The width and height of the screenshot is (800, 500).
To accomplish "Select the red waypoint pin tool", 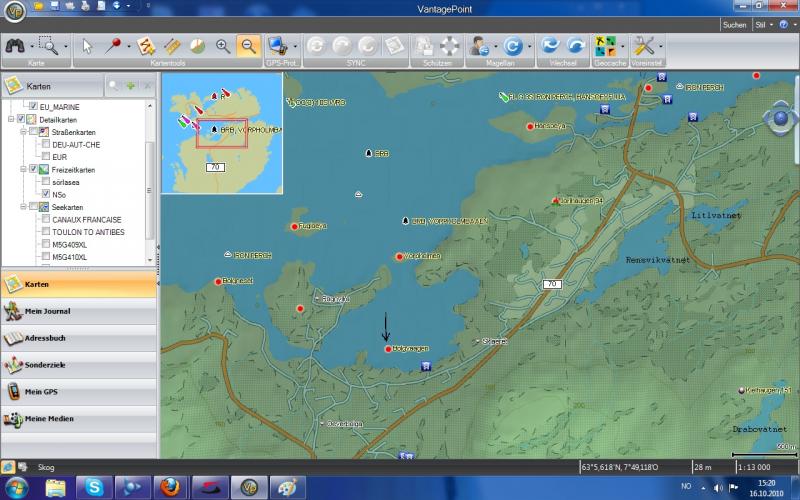I will click(114, 46).
